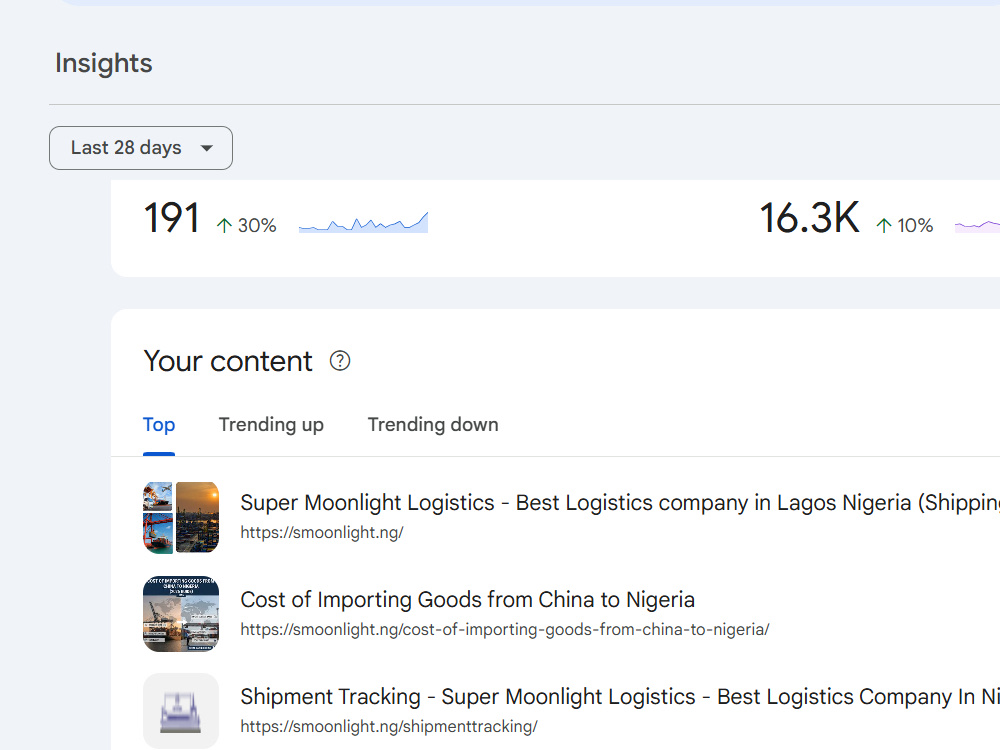The image size is (1000, 750).
Task: Open the Cost of Importing Goods title link
Action: [x=467, y=599]
